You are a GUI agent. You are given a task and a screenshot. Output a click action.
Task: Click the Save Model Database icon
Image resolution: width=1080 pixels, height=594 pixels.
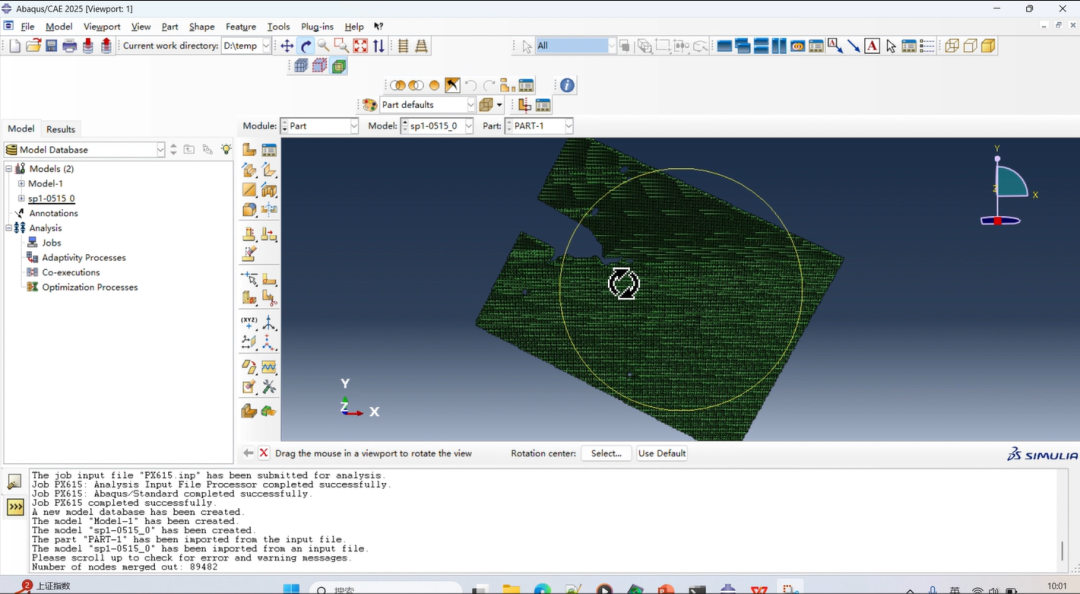51,46
